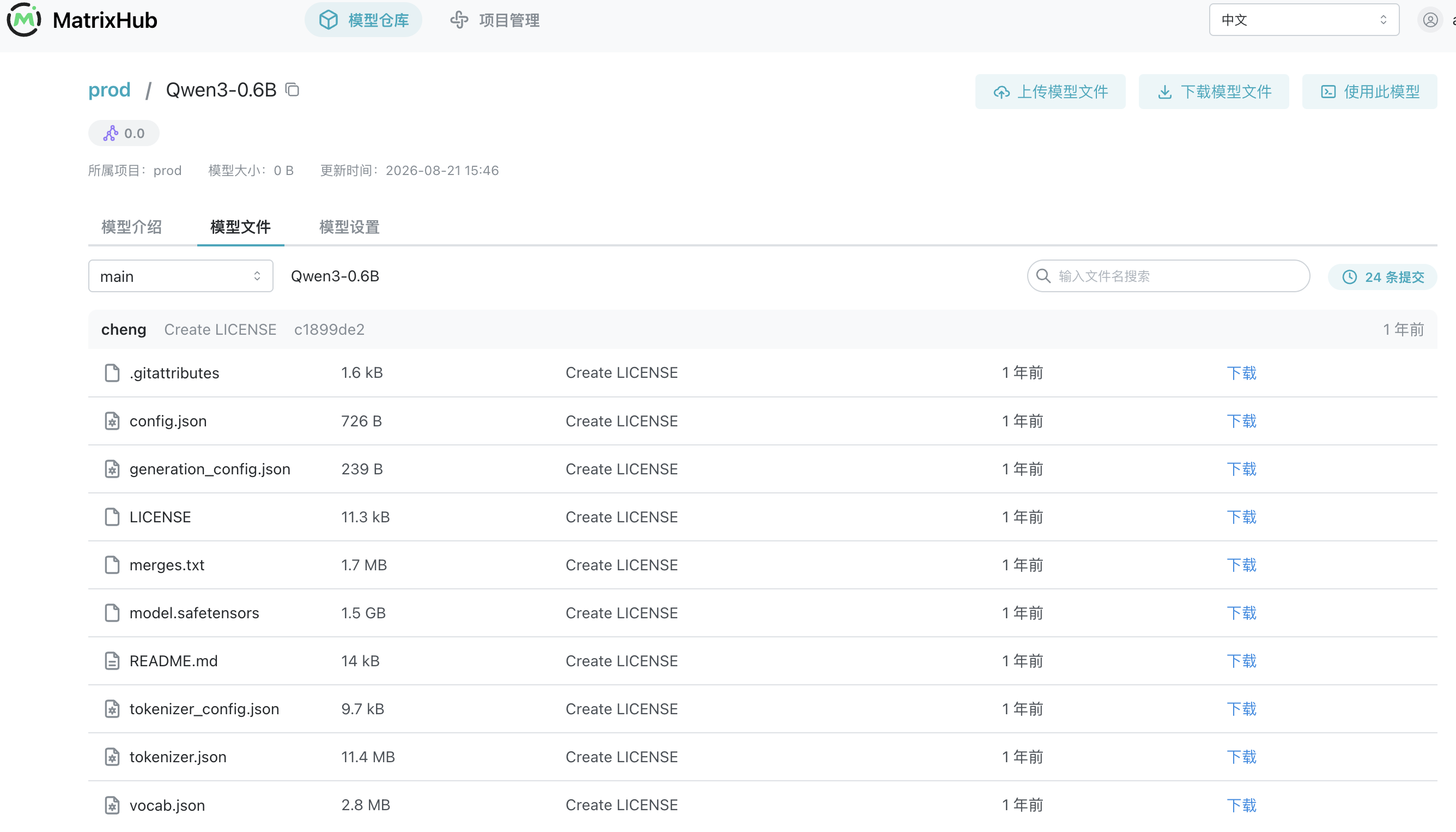Click the .gitattributes file icon
The height and width of the screenshot is (832, 1456).
112,372
